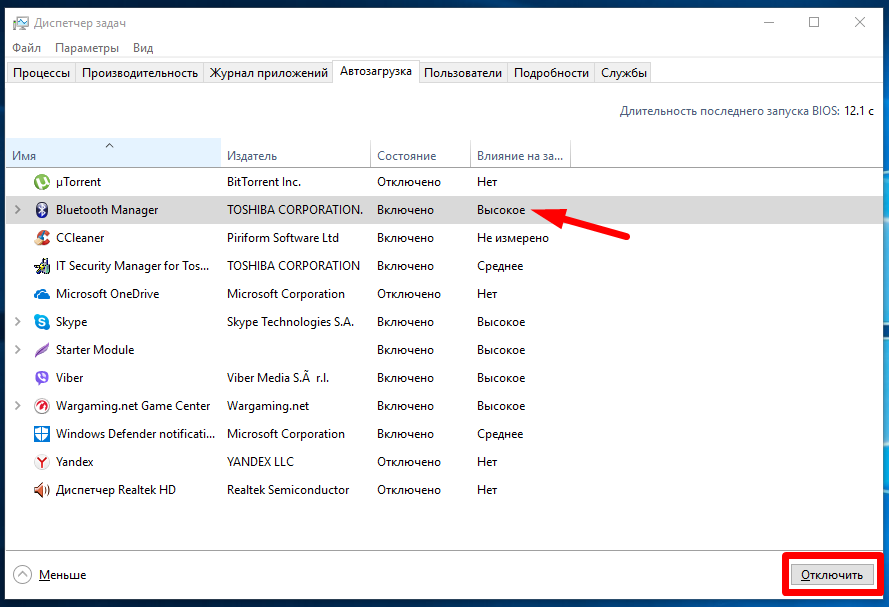This screenshot has width=889, height=607.
Task: Expand the Skype startup entry
Action: [x=18, y=322]
